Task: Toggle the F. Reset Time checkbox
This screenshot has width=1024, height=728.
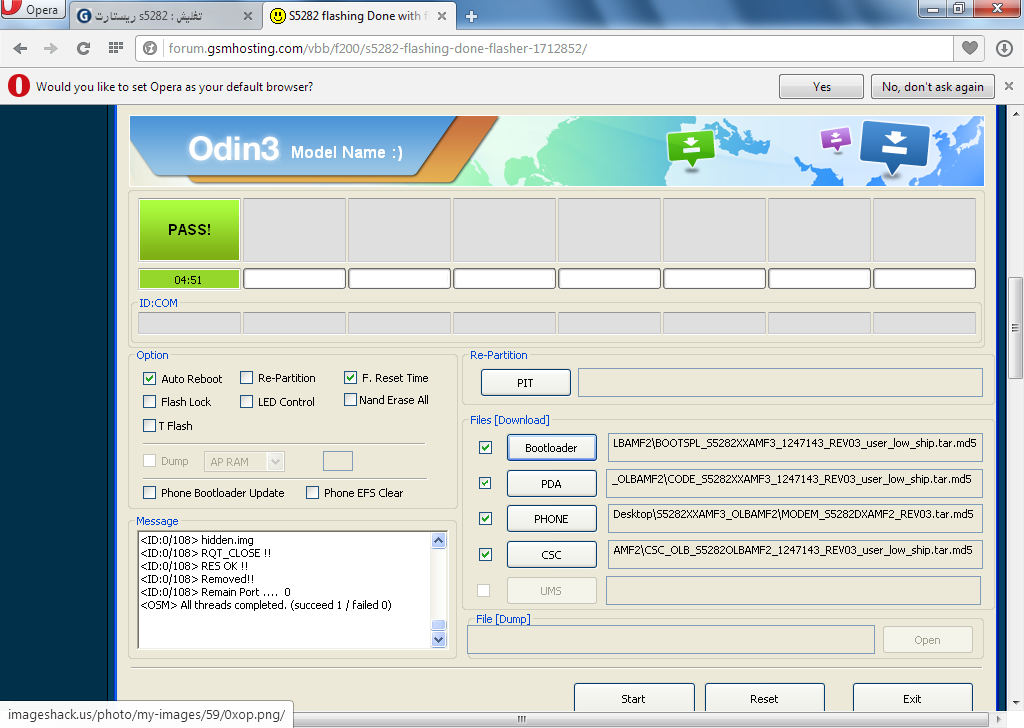Action: tap(351, 377)
